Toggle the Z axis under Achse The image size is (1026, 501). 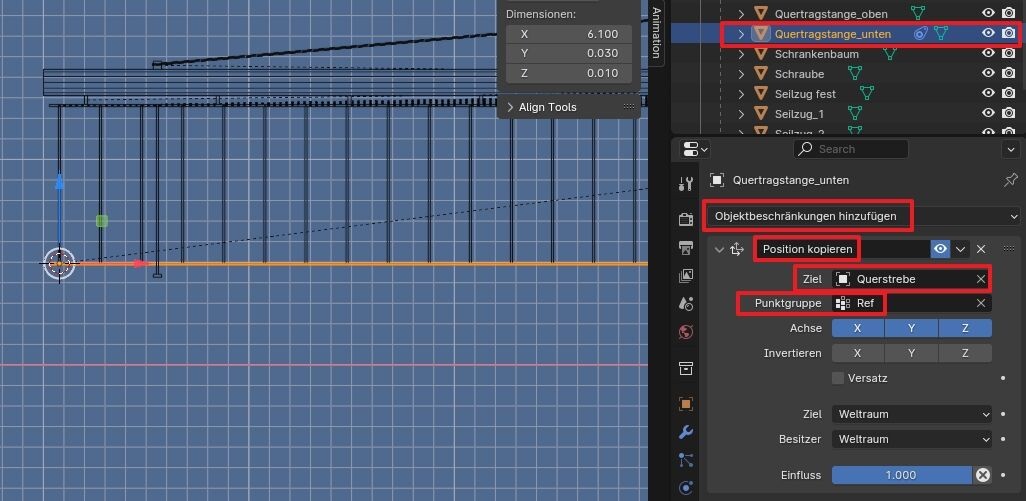(x=965, y=328)
